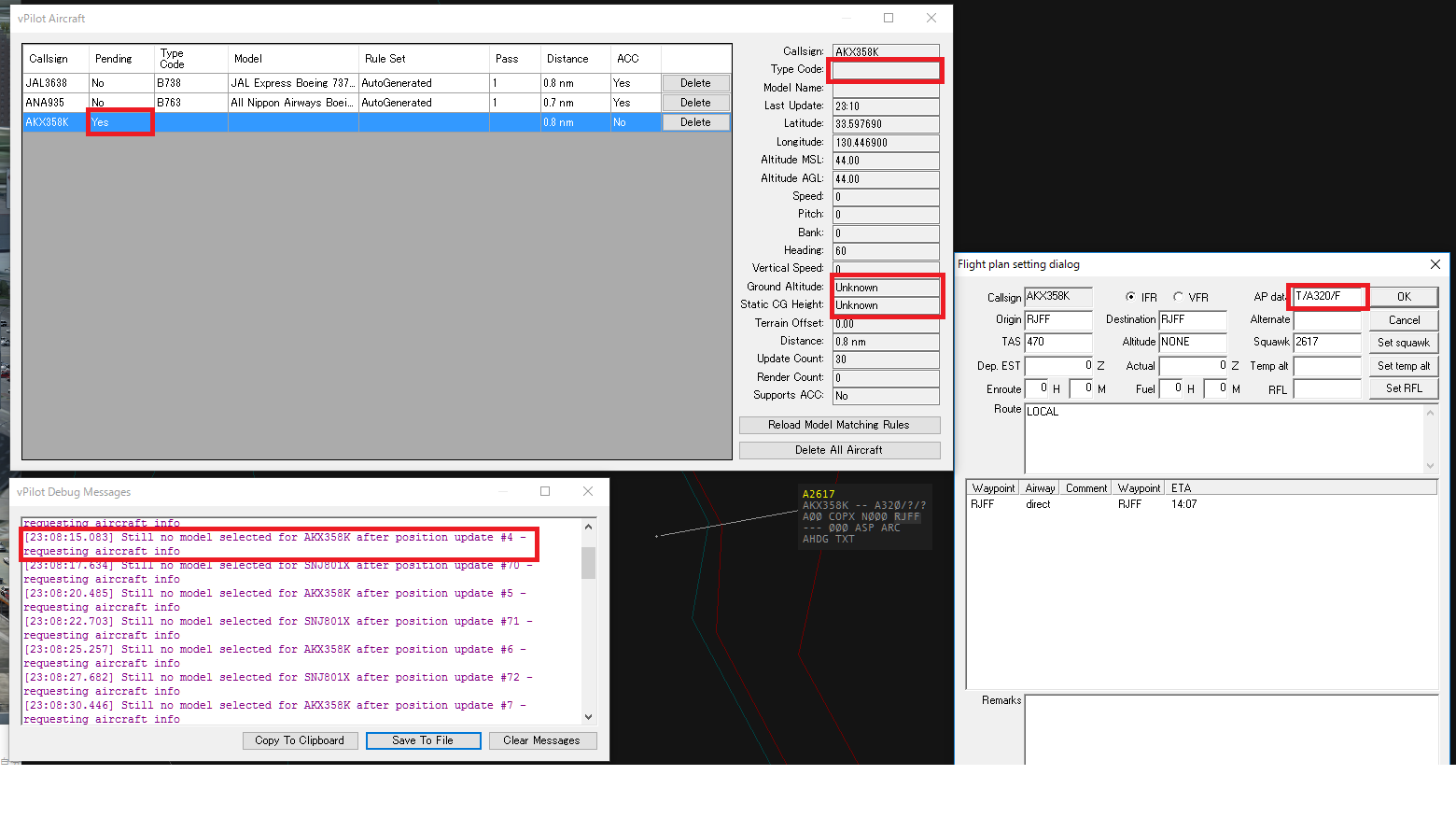
Task: Edit the Alternate airport field
Action: (x=1327, y=320)
